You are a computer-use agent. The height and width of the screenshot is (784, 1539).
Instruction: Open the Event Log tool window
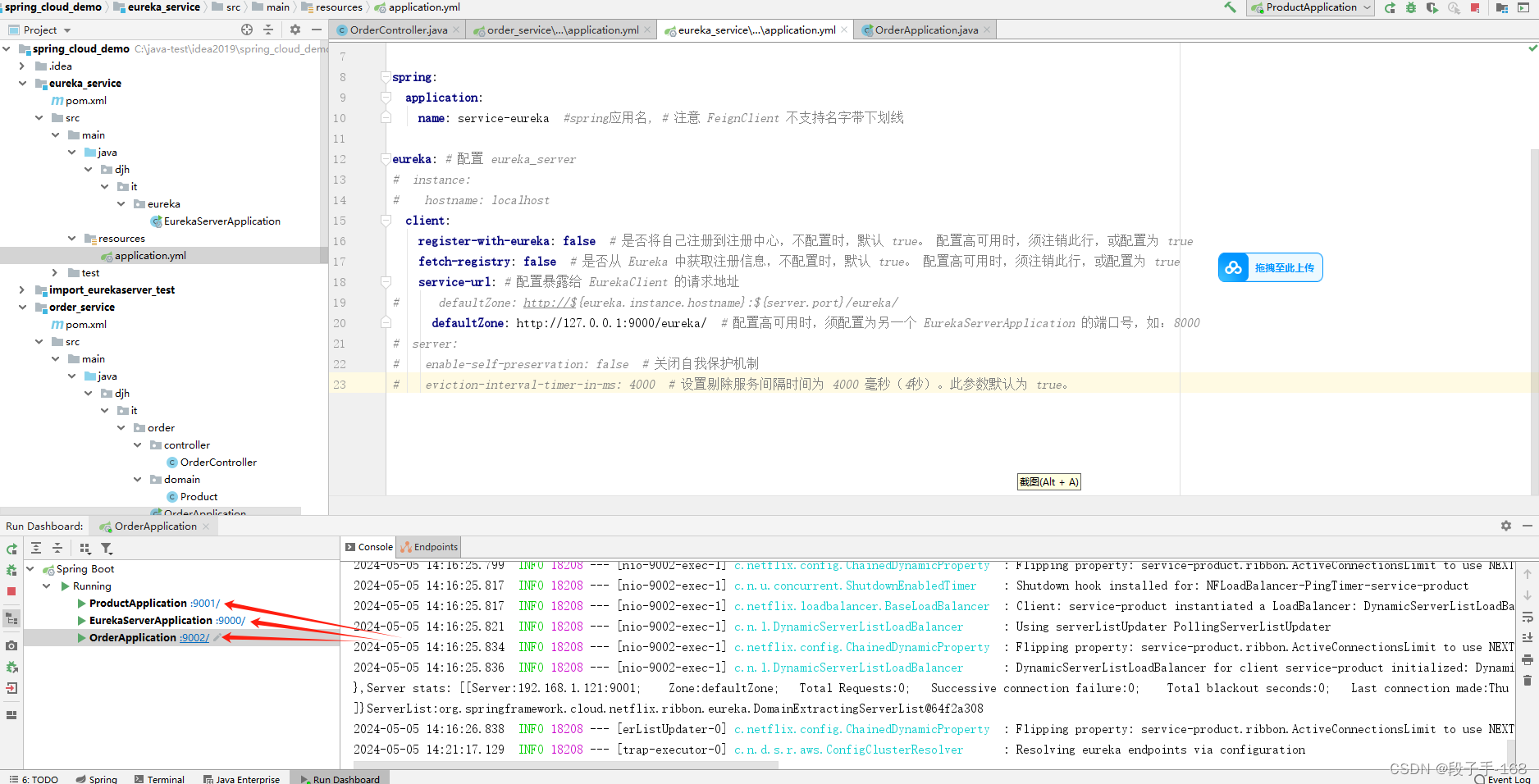1503,779
